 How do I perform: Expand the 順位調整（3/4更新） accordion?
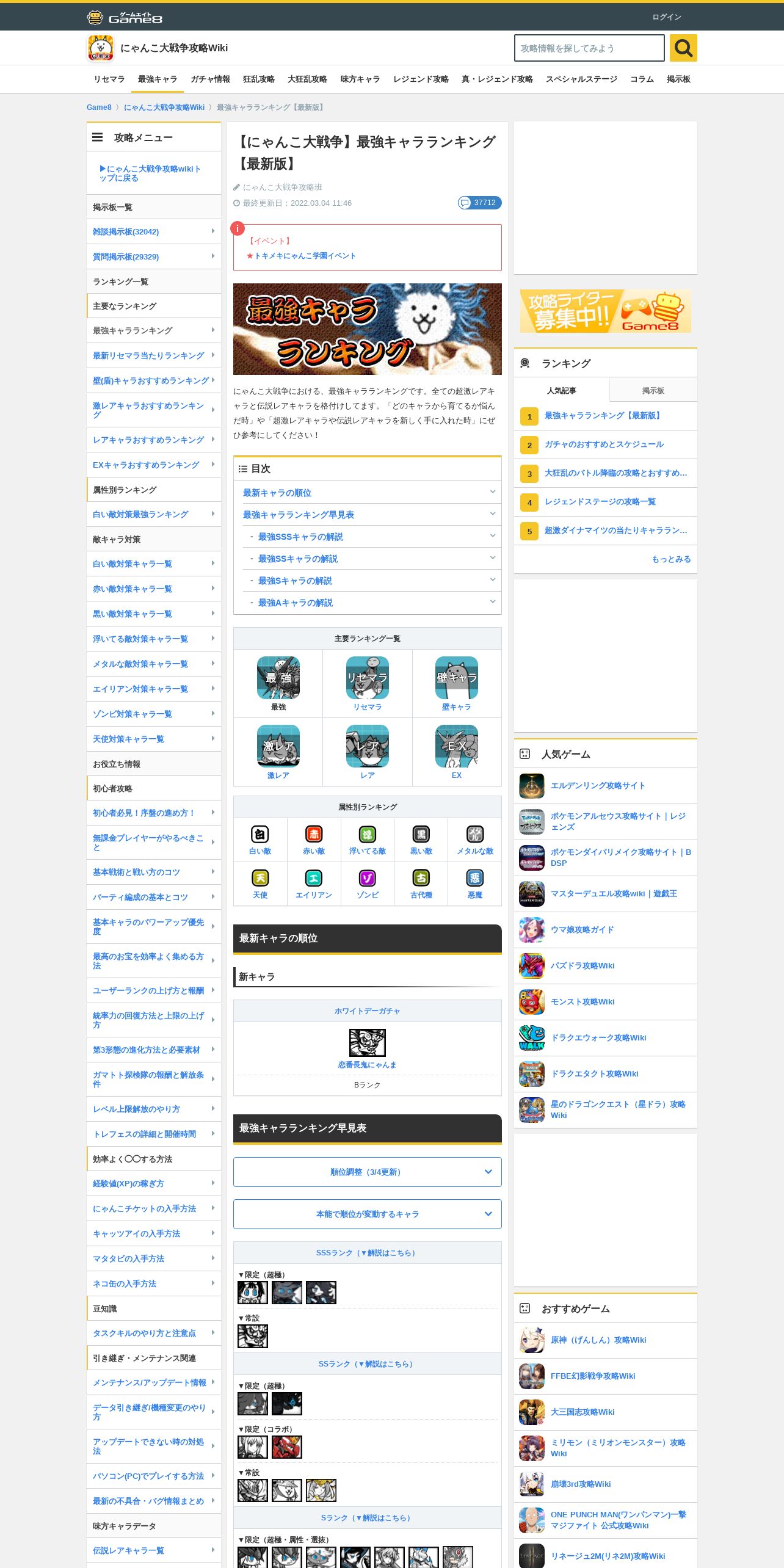point(368,1172)
